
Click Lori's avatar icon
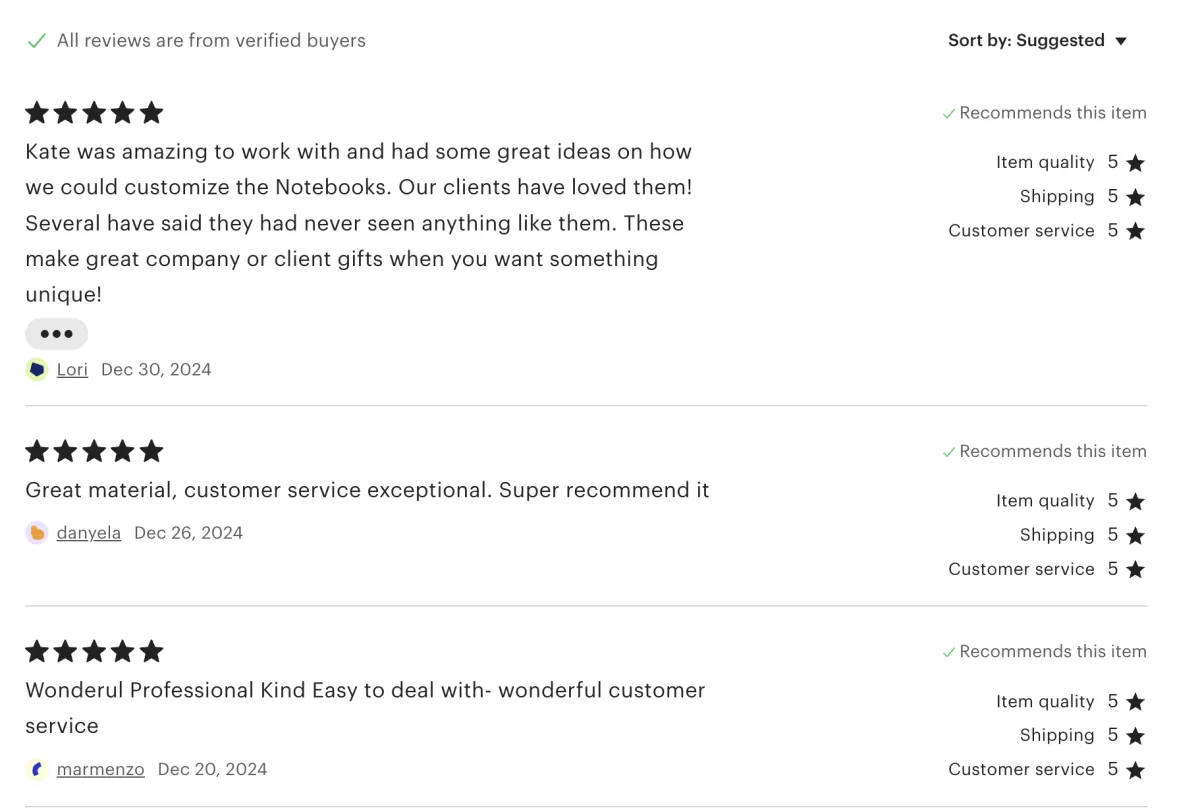tap(37, 370)
